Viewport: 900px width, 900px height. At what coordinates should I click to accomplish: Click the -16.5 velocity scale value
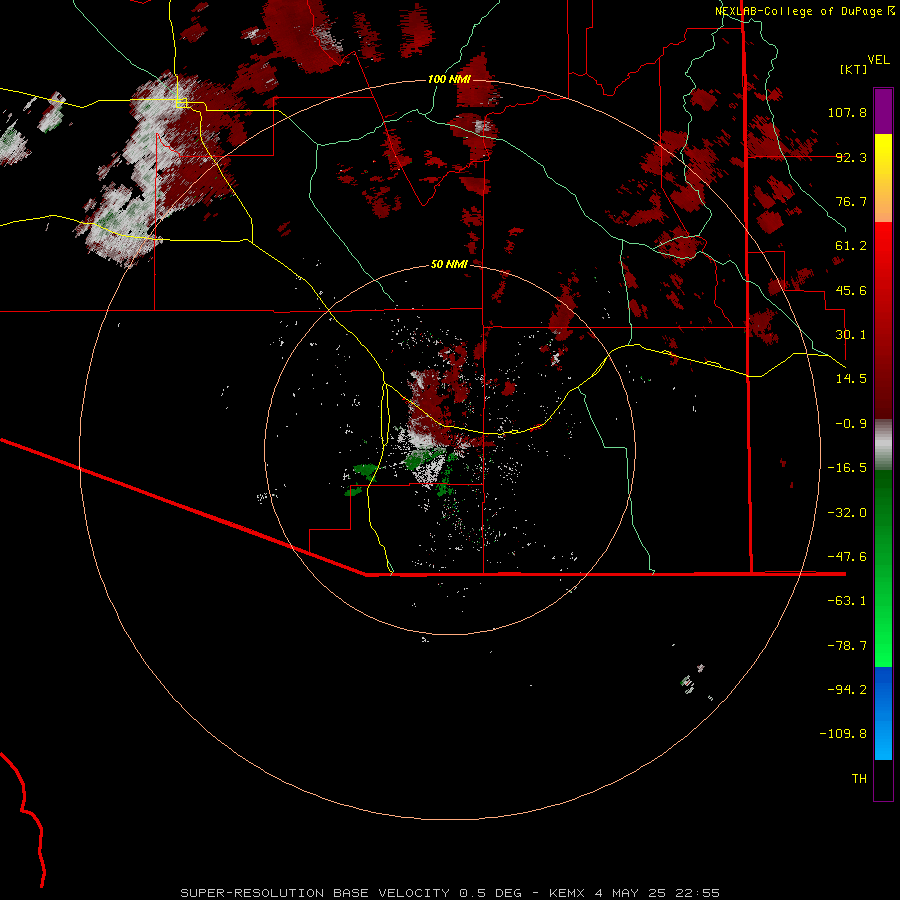click(847, 468)
